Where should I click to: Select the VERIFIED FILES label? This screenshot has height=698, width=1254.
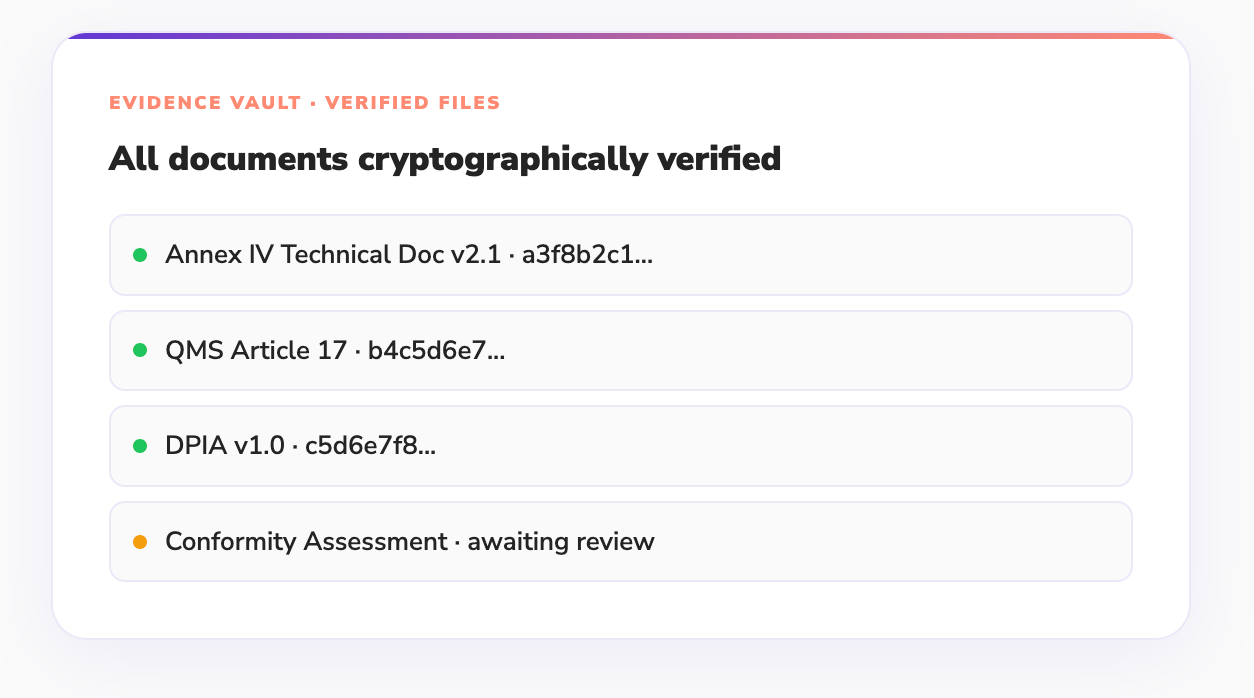[413, 103]
